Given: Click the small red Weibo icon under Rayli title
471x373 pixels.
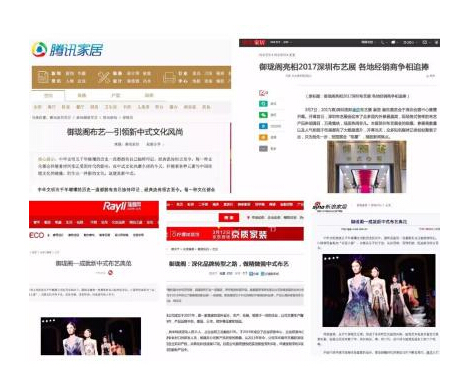Looking at the screenshot, I should coord(110,273).
